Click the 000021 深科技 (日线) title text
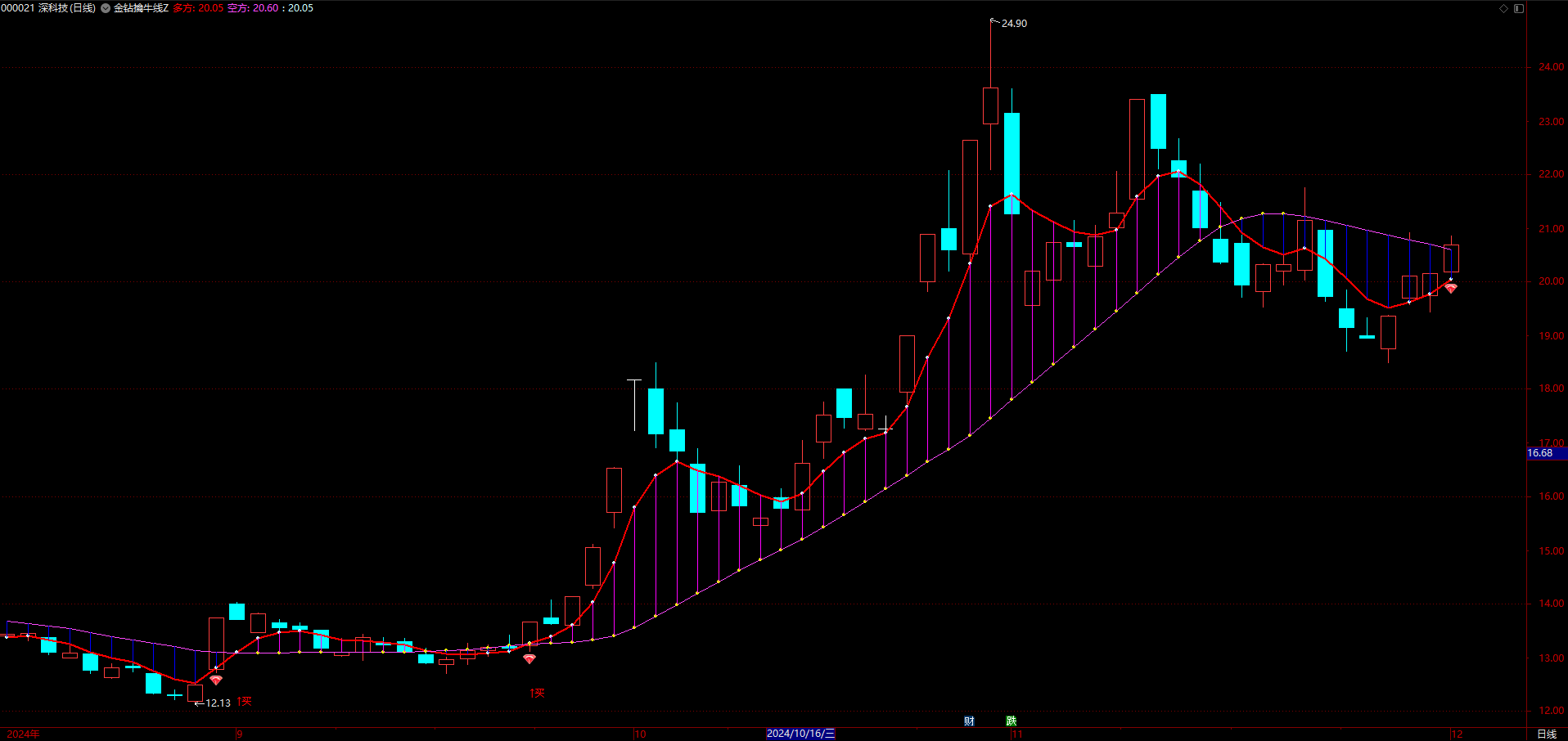The width and height of the screenshot is (1568, 741). tap(48, 8)
